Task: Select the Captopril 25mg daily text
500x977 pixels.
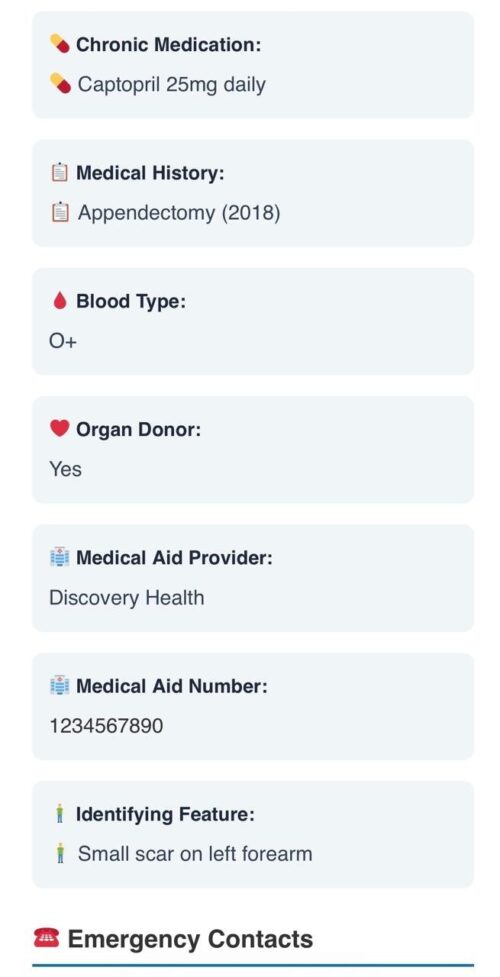Action: click(x=171, y=84)
